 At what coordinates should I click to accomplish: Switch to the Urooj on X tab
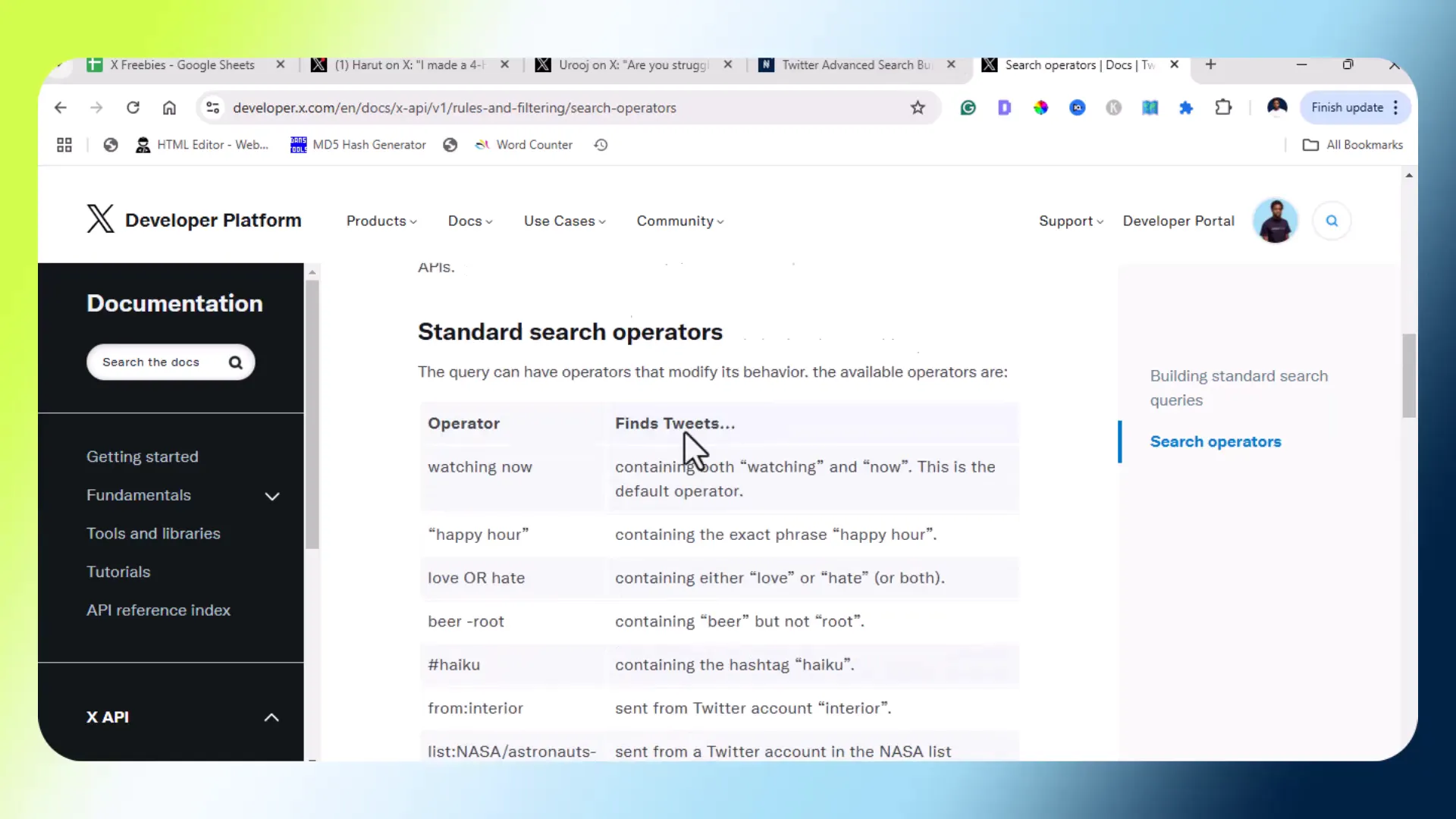pyautogui.click(x=633, y=65)
